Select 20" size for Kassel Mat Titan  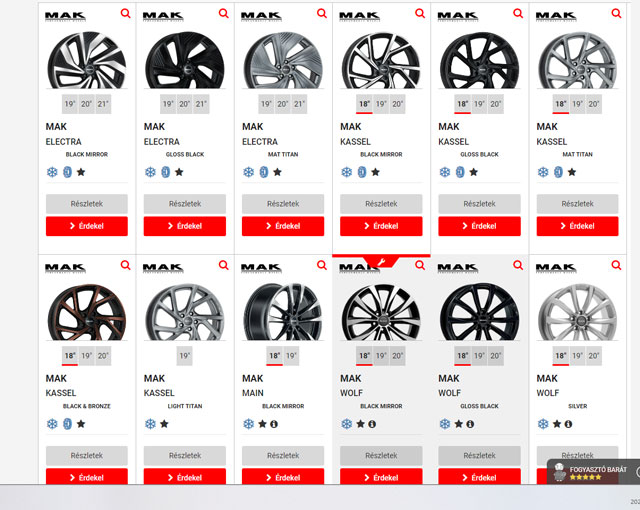pyautogui.click(x=594, y=104)
